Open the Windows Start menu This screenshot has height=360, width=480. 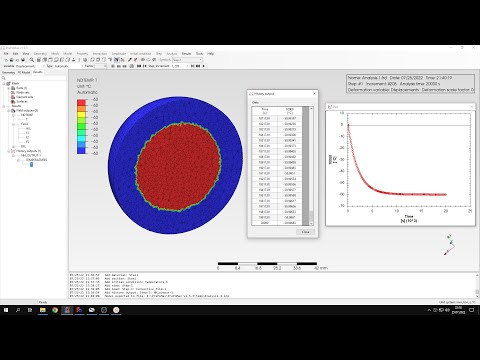click(6, 310)
